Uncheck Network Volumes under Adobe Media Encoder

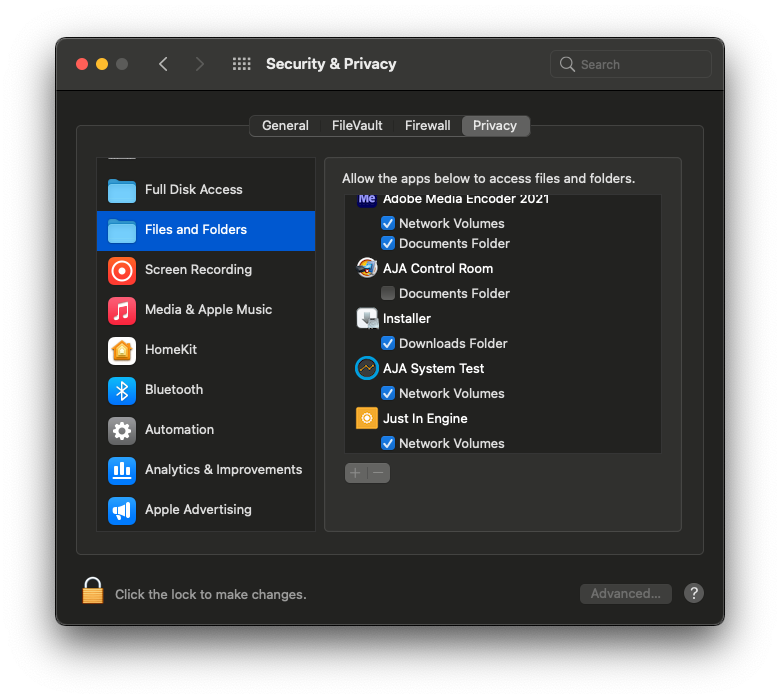click(388, 223)
